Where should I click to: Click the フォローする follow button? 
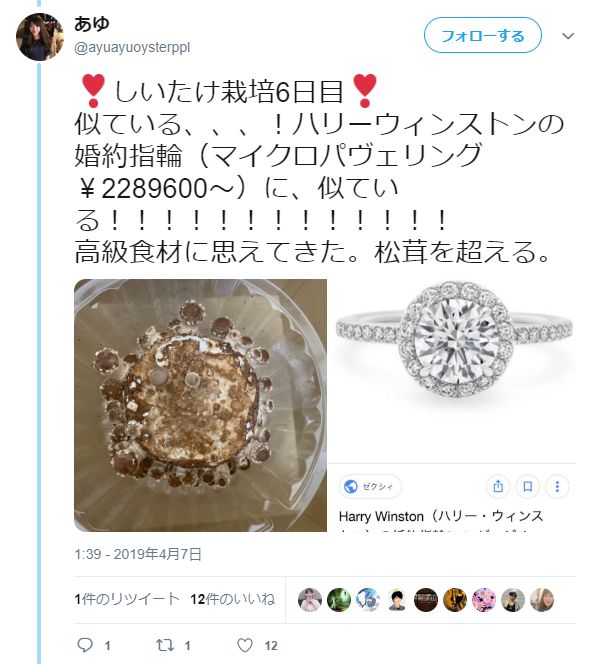[483, 35]
